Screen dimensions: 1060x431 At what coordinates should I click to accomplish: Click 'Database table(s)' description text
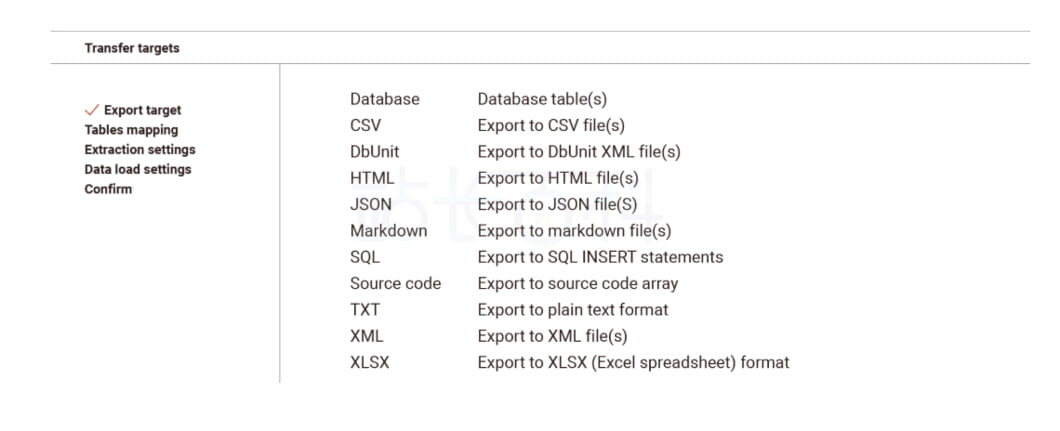tap(542, 99)
